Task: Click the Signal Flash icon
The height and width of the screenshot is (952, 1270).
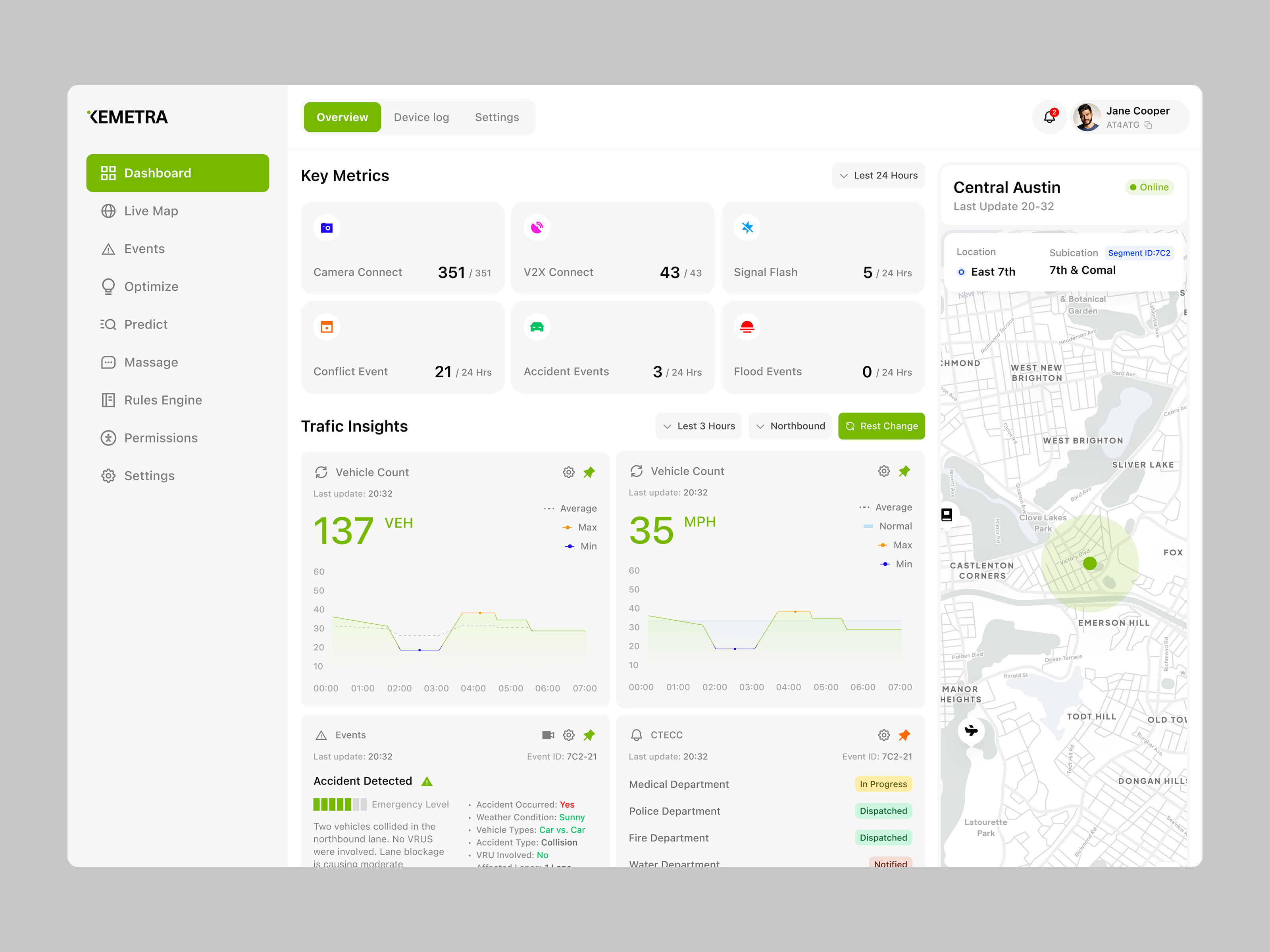Action: (x=747, y=228)
